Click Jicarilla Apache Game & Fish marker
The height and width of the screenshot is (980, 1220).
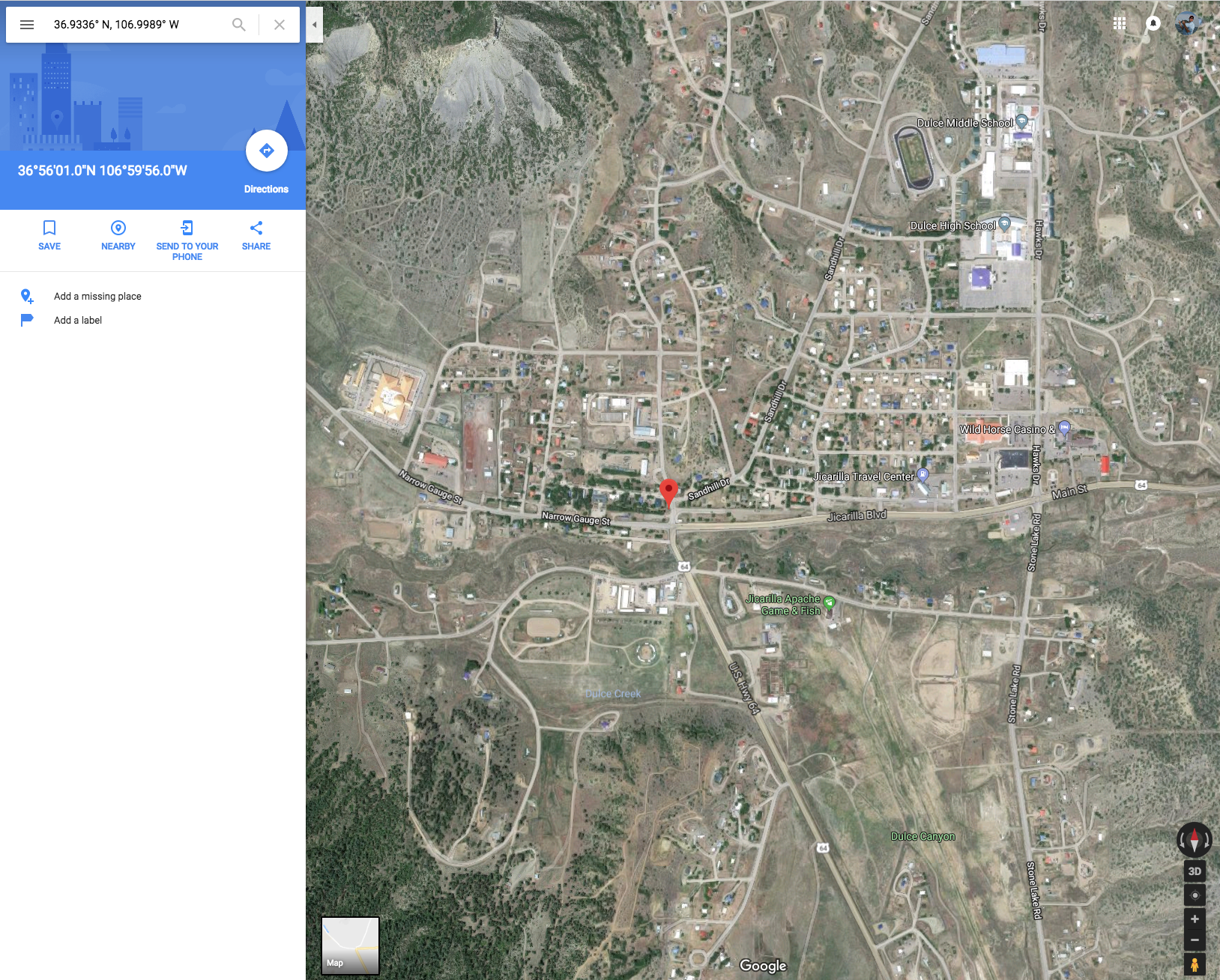829,602
